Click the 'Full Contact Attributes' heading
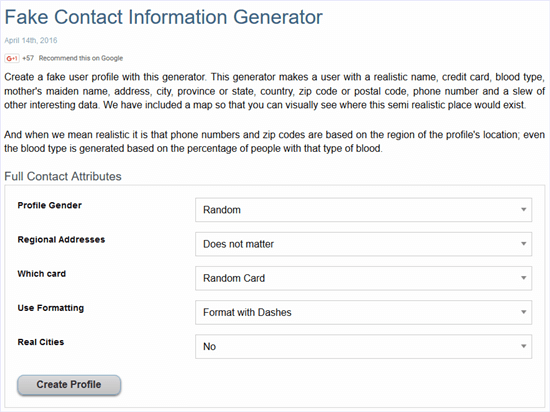 pyautogui.click(x=63, y=176)
